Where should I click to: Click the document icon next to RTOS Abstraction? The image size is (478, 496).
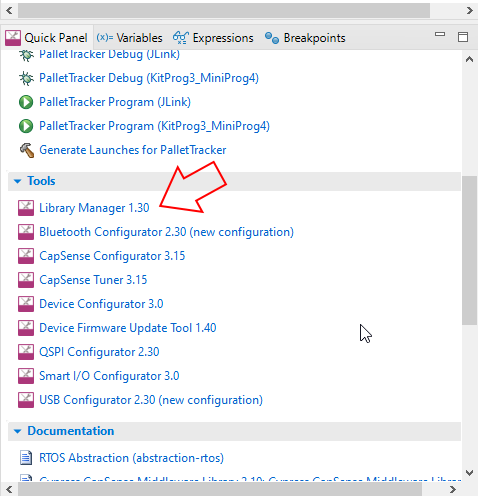[26, 458]
